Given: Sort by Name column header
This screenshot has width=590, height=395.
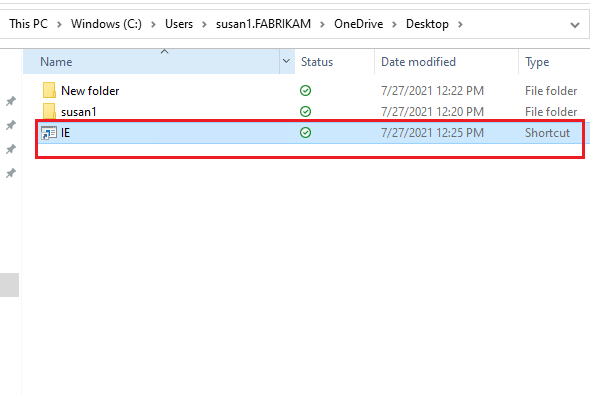Looking at the screenshot, I should pyautogui.click(x=151, y=61).
